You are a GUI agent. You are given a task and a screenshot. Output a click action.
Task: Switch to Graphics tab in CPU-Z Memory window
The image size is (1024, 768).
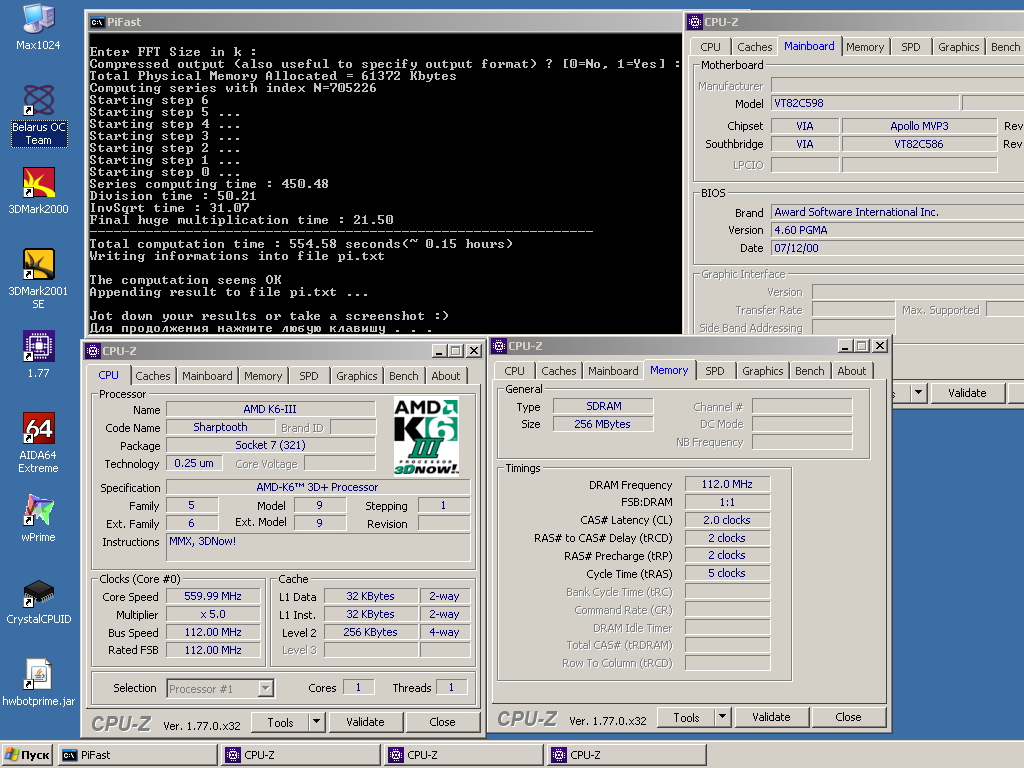click(x=763, y=371)
